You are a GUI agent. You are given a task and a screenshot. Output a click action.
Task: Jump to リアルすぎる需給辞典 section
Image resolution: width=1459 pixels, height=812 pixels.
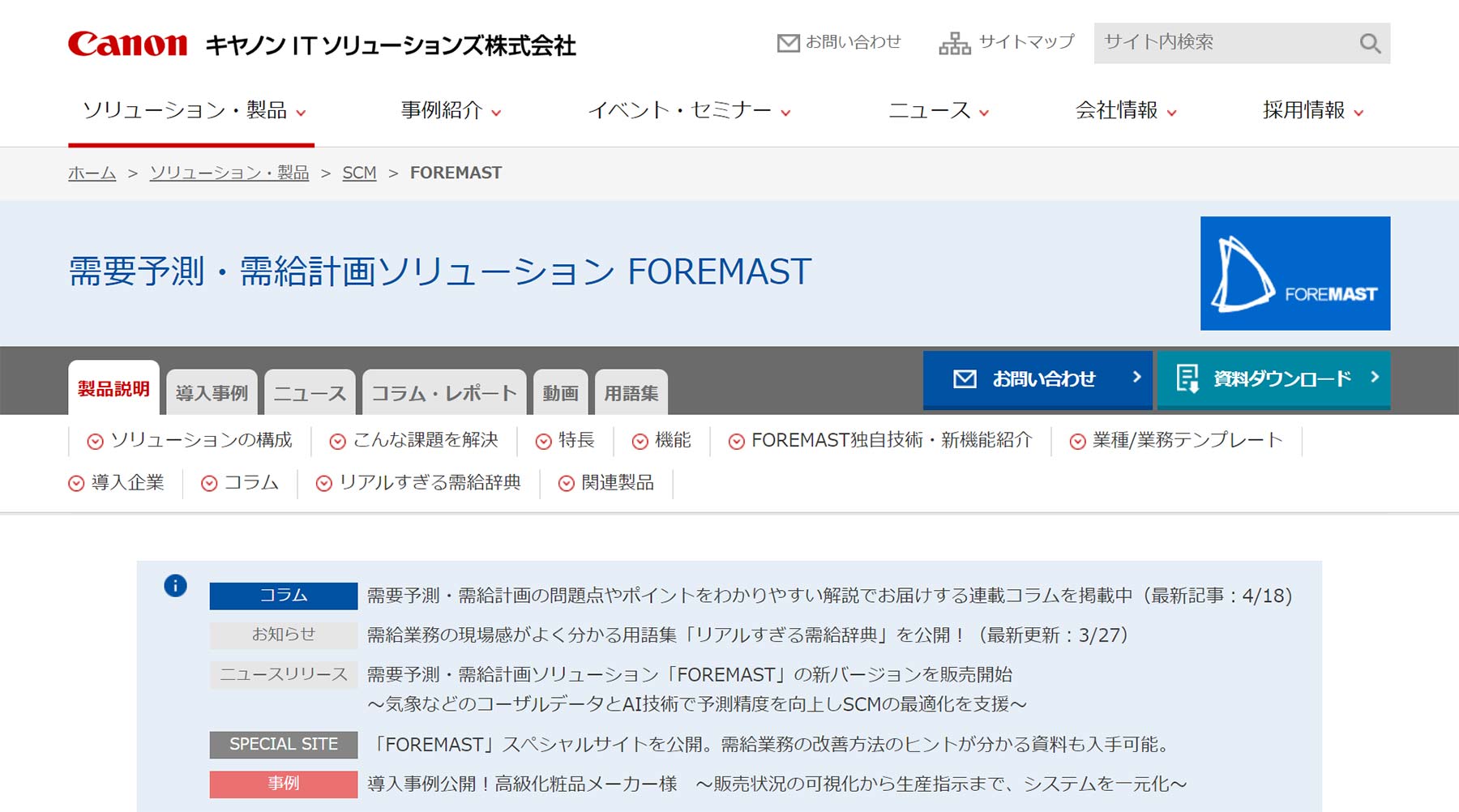tap(430, 482)
